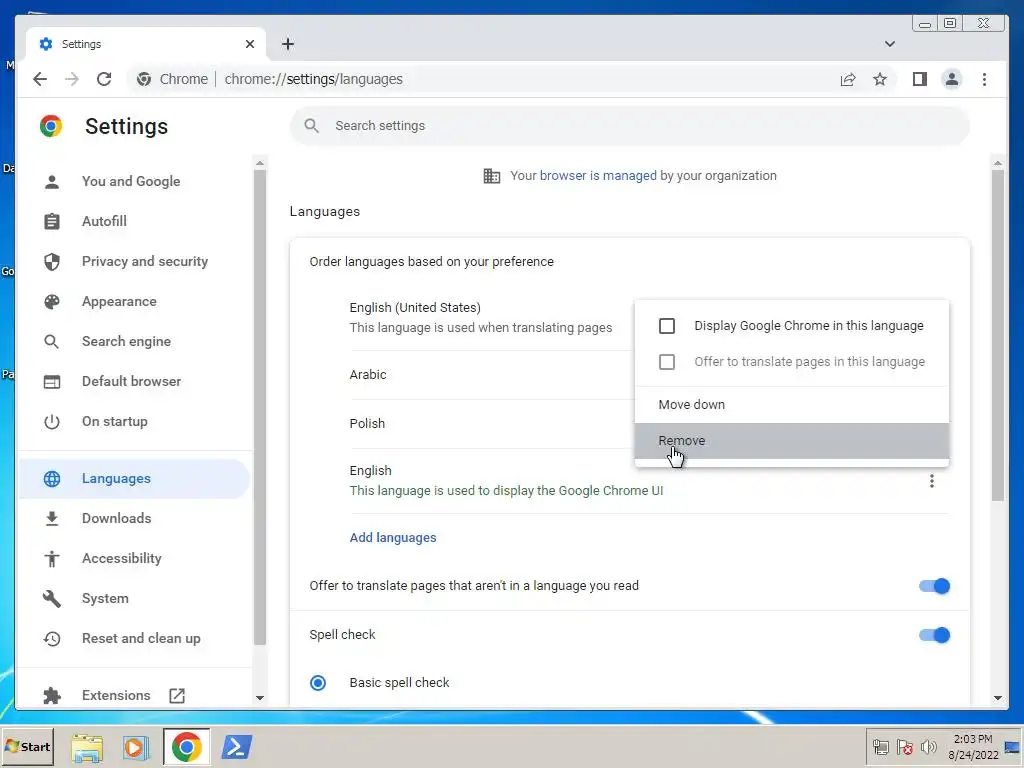The height and width of the screenshot is (768, 1024).
Task: Reload the Settings page
Action: coord(104,79)
